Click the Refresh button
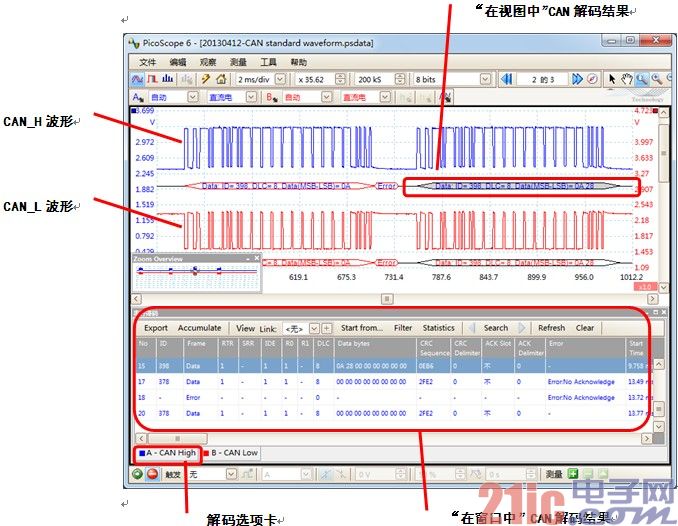 (x=551, y=328)
